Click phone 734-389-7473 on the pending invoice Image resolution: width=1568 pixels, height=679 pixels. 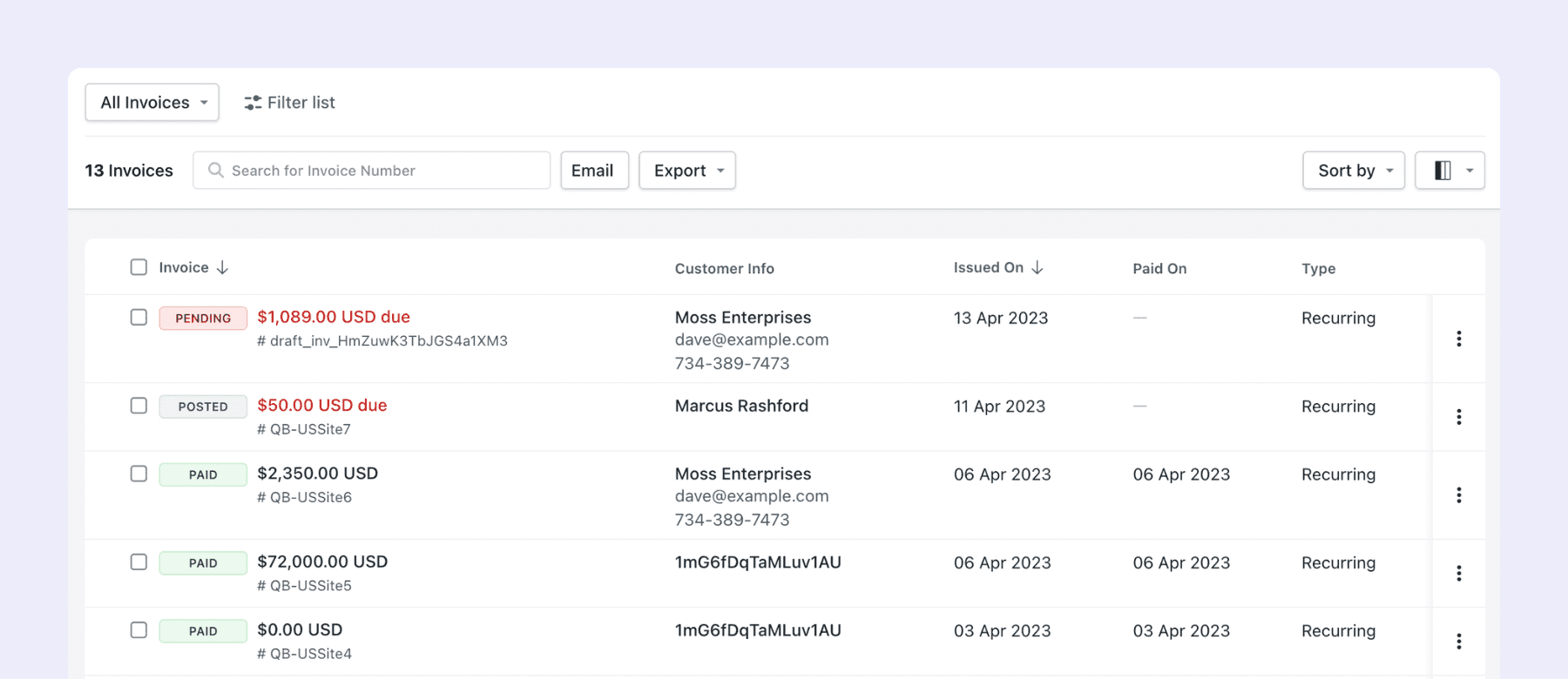(732, 364)
